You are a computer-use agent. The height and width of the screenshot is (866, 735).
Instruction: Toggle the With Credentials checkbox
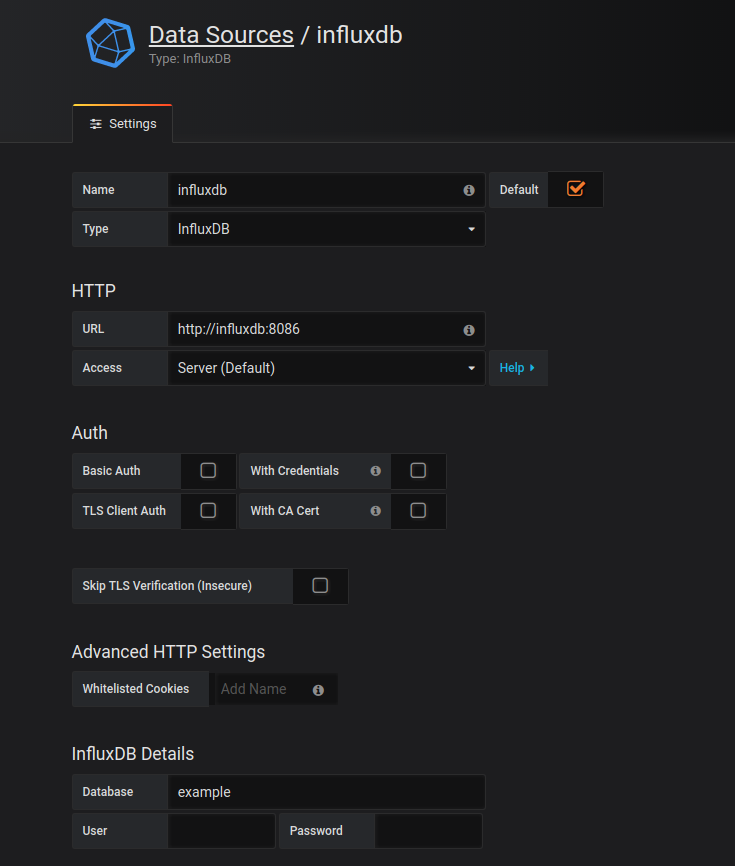pyautogui.click(x=418, y=471)
